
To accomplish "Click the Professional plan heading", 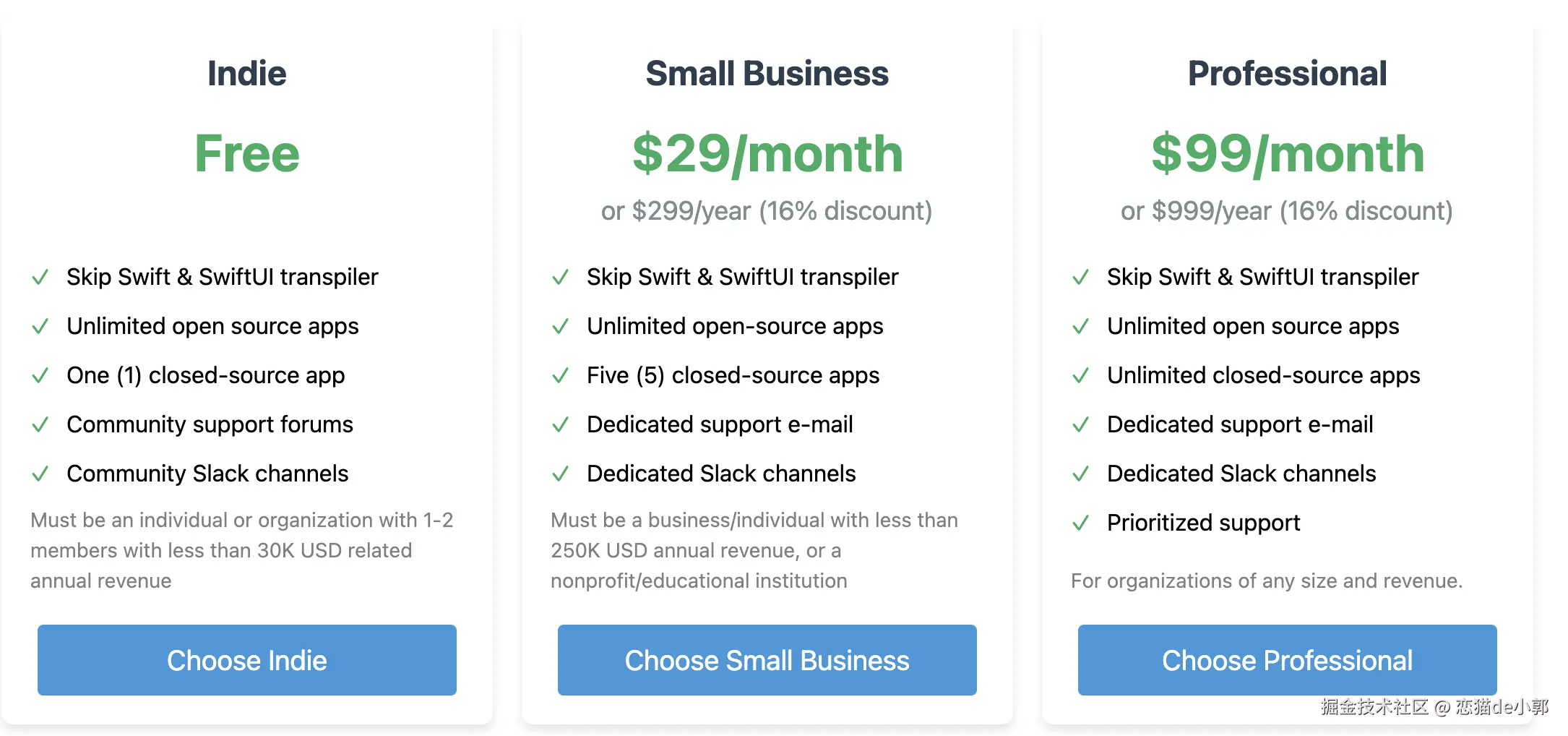I will [x=1287, y=73].
